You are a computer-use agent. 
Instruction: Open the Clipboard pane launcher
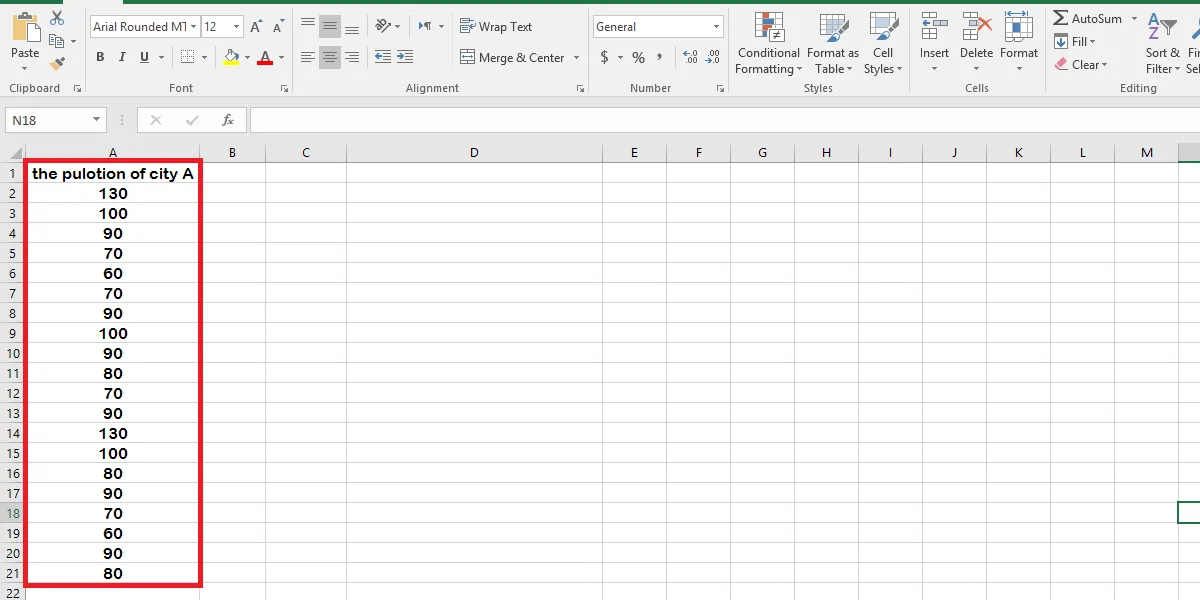pyautogui.click(x=76, y=89)
